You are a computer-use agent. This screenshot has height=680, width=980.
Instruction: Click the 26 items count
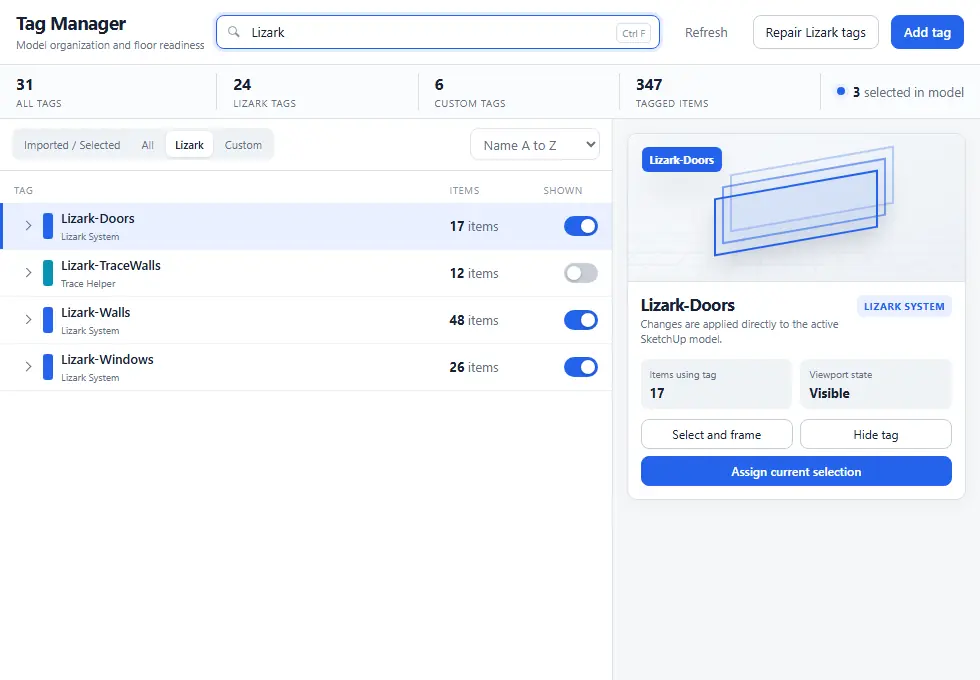tap(474, 367)
